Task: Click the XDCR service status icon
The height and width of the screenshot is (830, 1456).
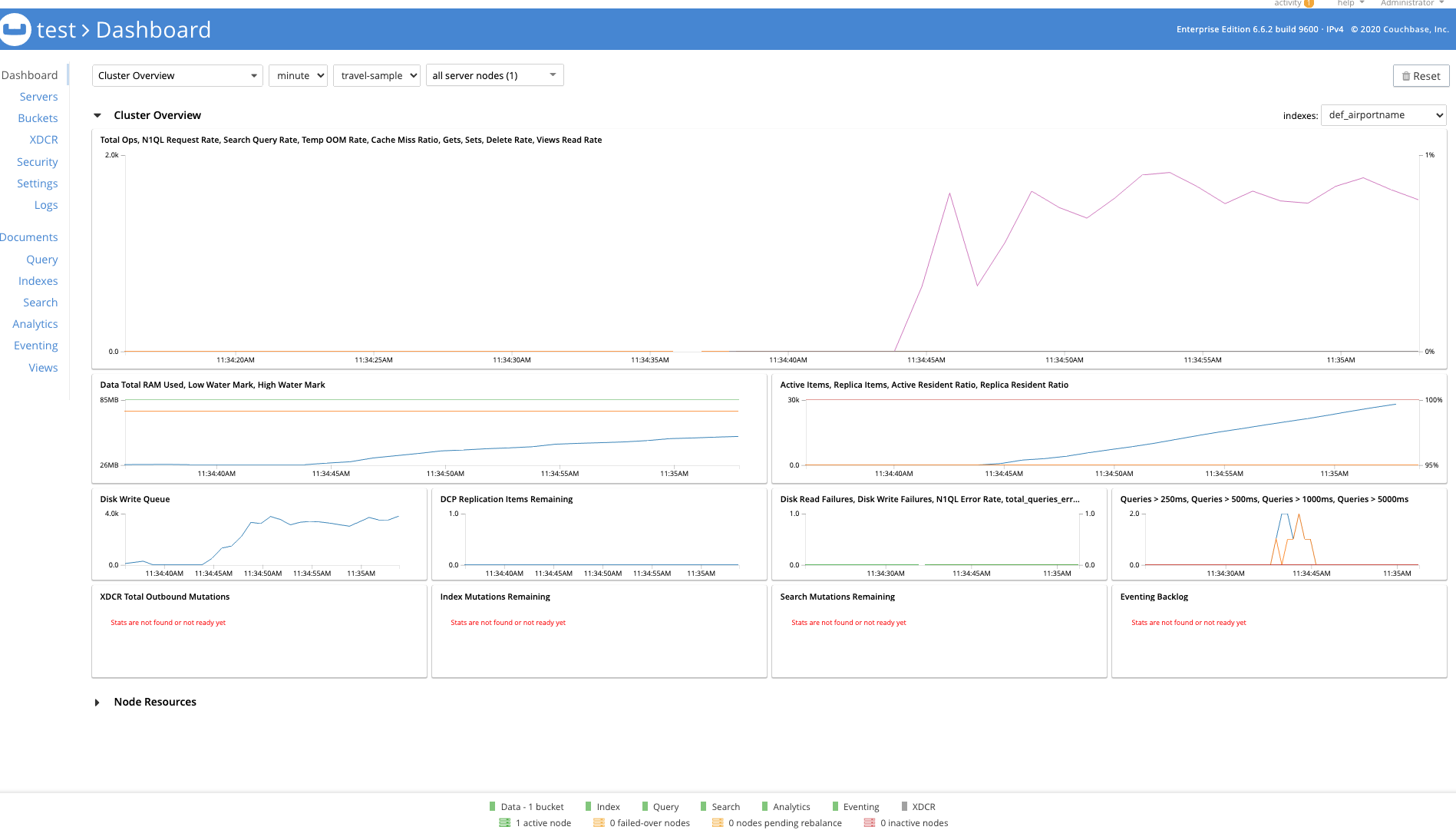Action: click(904, 806)
